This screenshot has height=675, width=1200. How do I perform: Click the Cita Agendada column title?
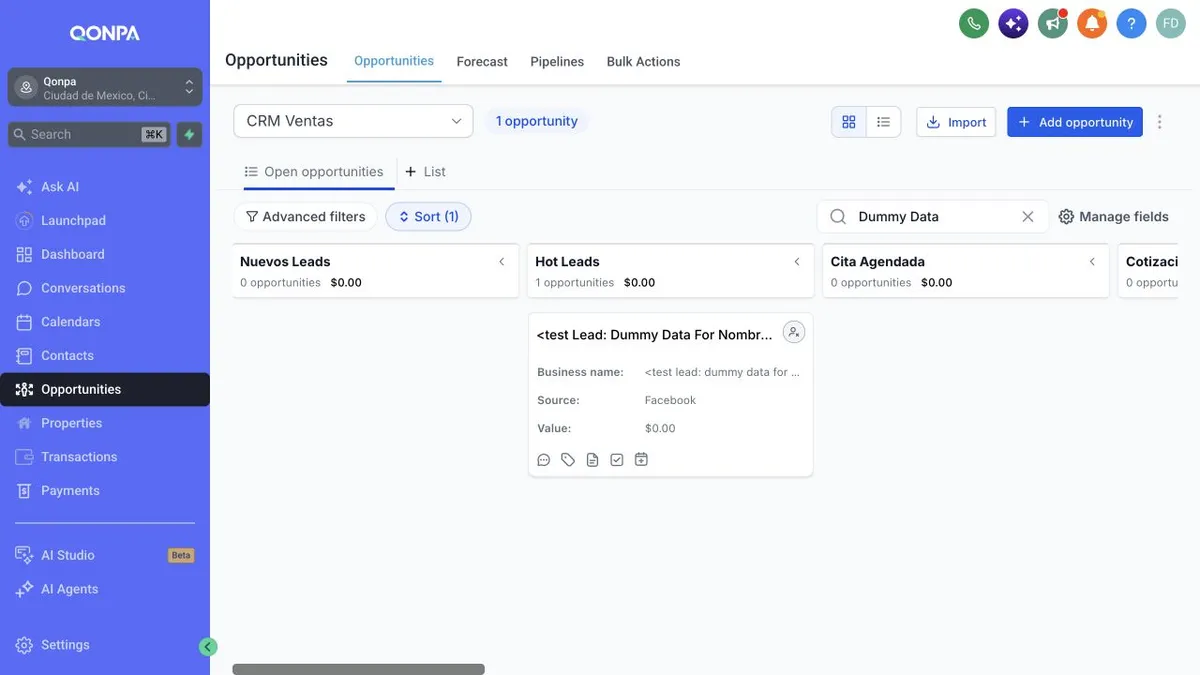877,262
